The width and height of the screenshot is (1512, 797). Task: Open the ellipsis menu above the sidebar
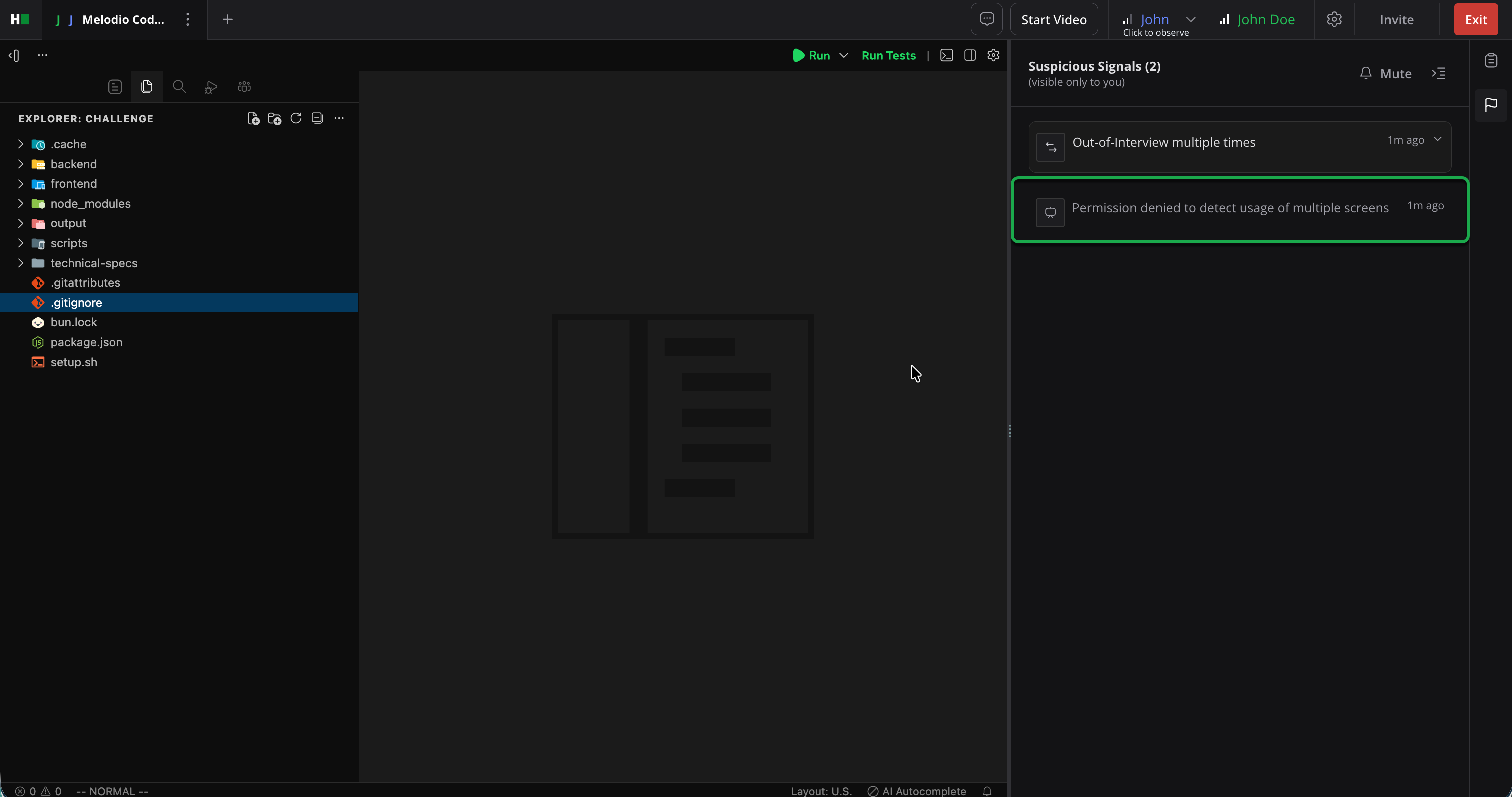(42, 55)
